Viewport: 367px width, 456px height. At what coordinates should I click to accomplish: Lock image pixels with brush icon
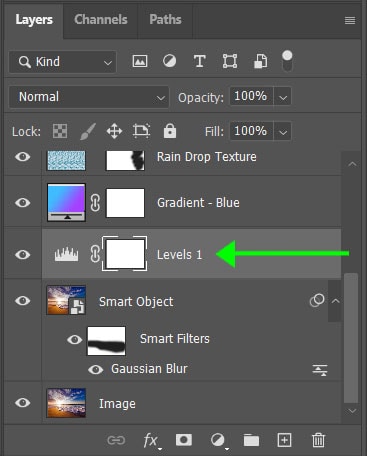pyautogui.click(x=88, y=131)
